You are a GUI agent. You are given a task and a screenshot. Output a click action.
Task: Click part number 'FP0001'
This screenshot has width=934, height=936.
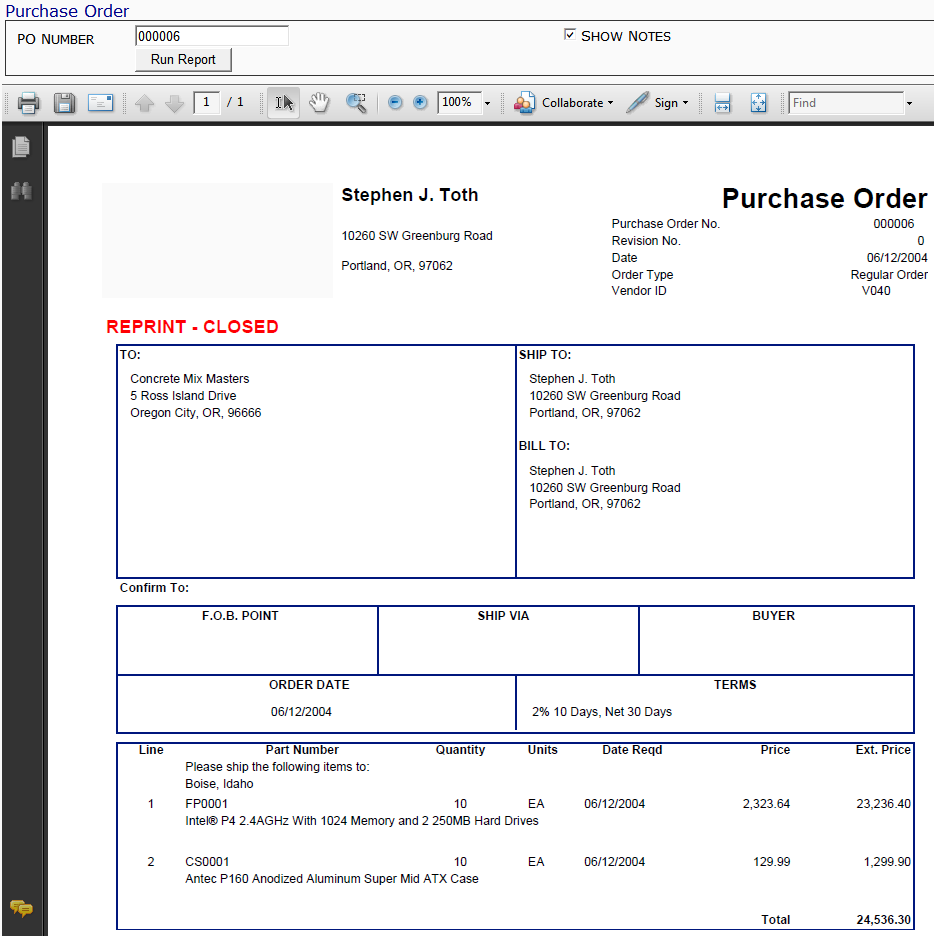[x=206, y=803]
